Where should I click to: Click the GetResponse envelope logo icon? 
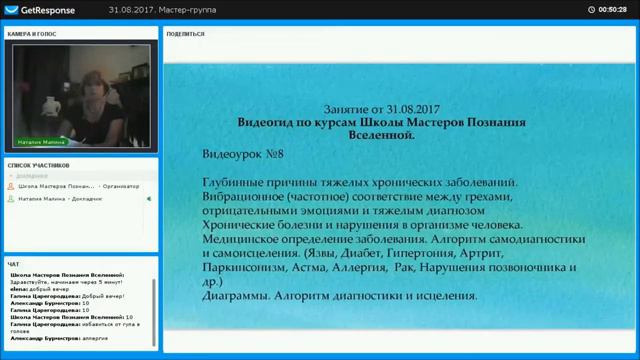click(x=11, y=10)
